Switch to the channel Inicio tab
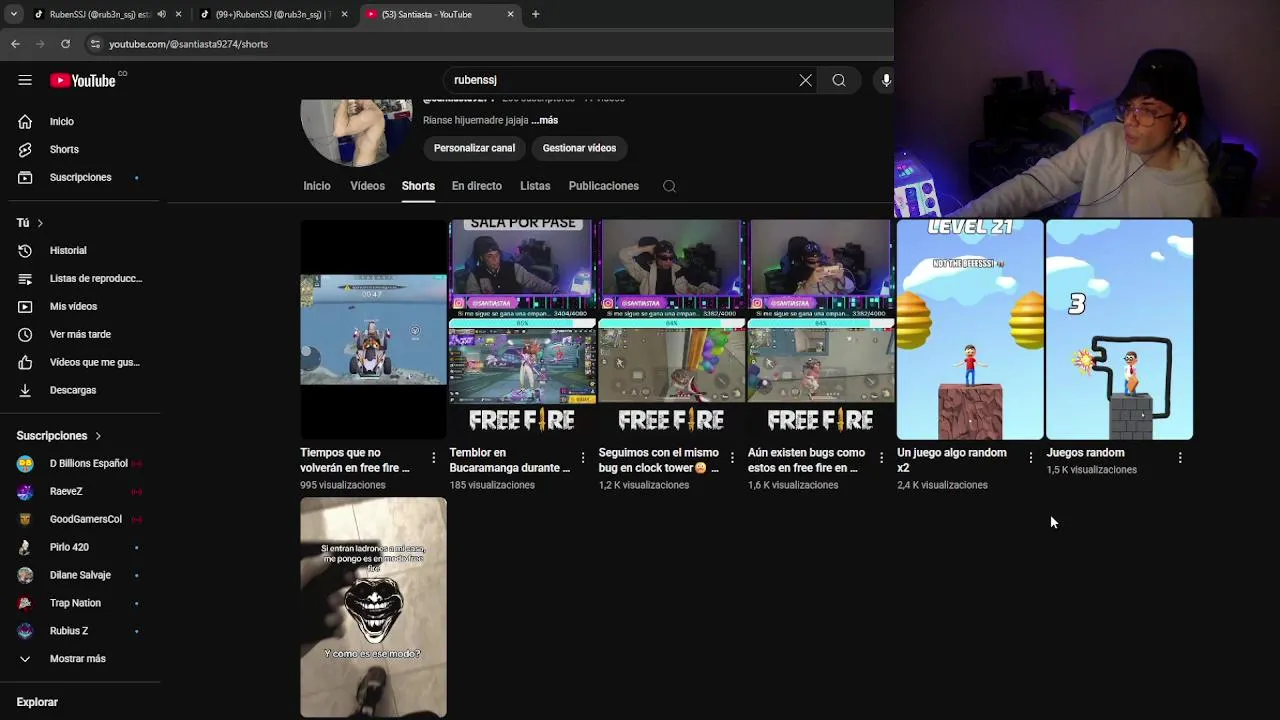The image size is (1280, 720). (x=317, y=186)
